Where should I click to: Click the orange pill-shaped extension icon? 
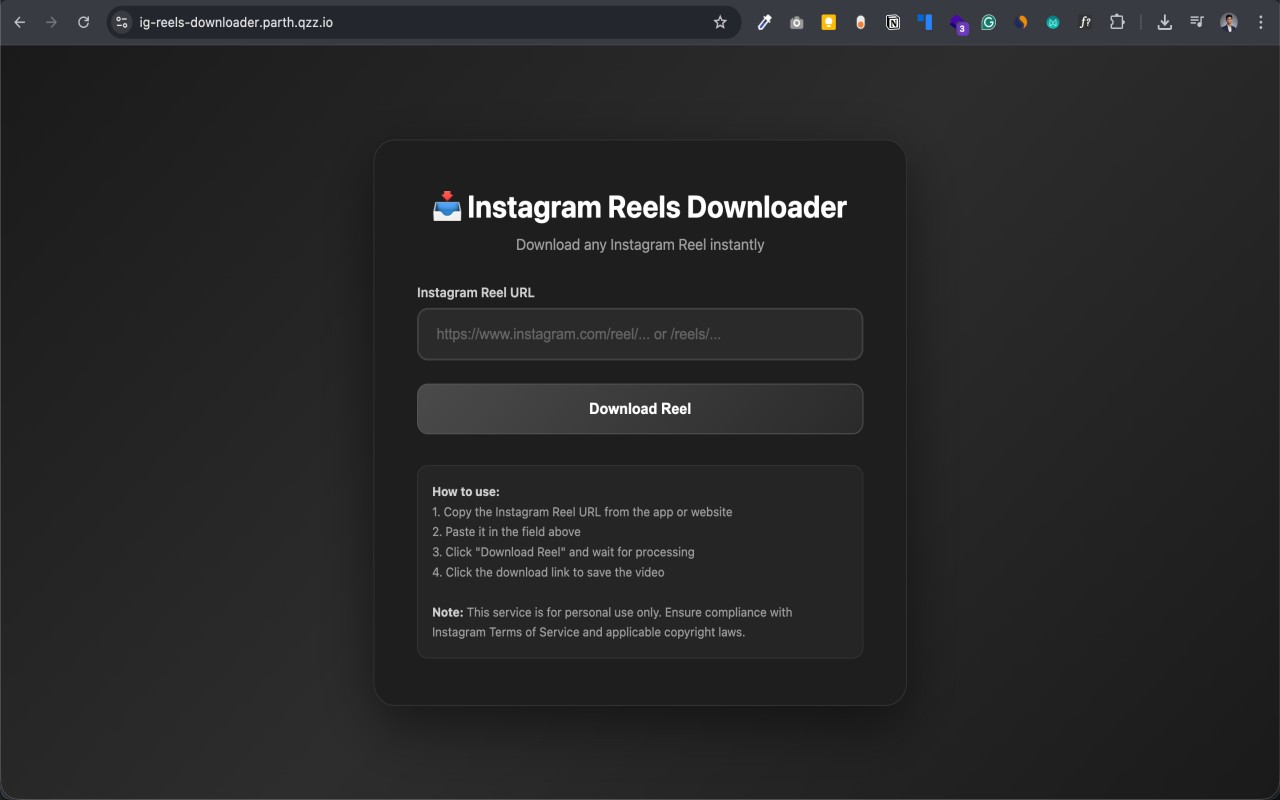[x=861, y=22]
